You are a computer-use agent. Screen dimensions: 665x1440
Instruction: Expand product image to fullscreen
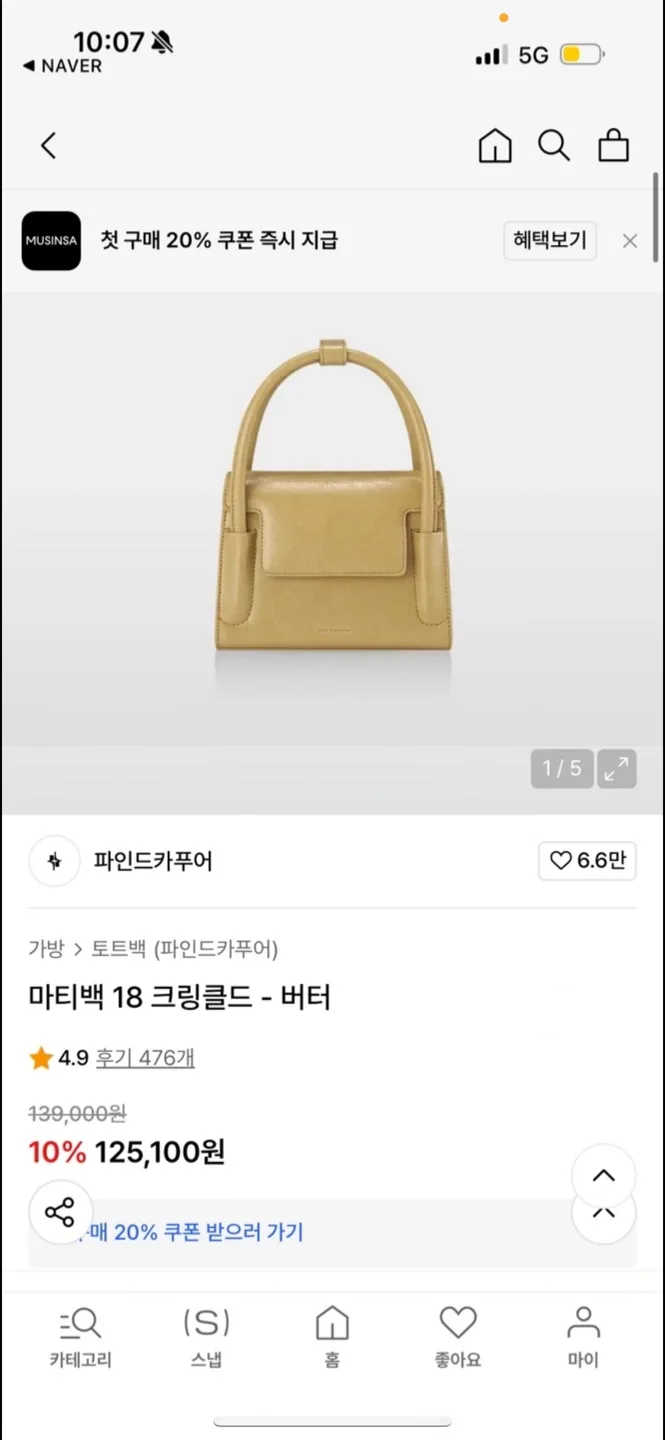click(x=617, y=768)
